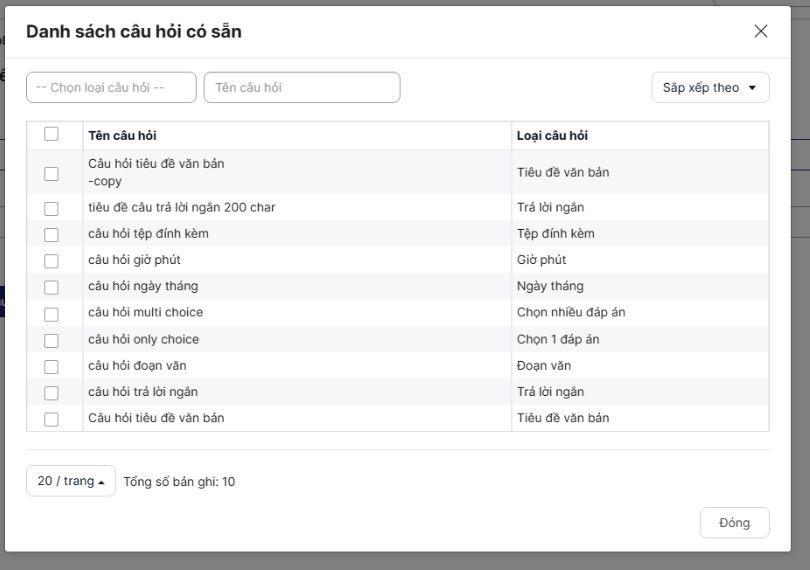Expand the 'Sắp xếp theo' sort dropdown
Image resolution: width=810 pixels, height=570 pixels.
coord(710,87)
